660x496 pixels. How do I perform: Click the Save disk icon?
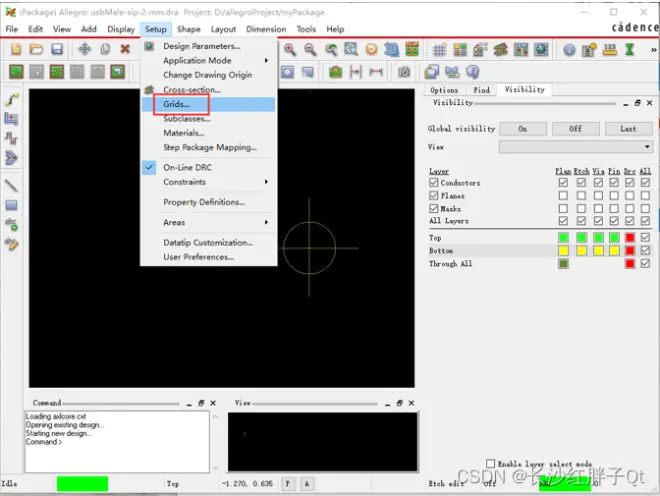(x=57, y=49)
